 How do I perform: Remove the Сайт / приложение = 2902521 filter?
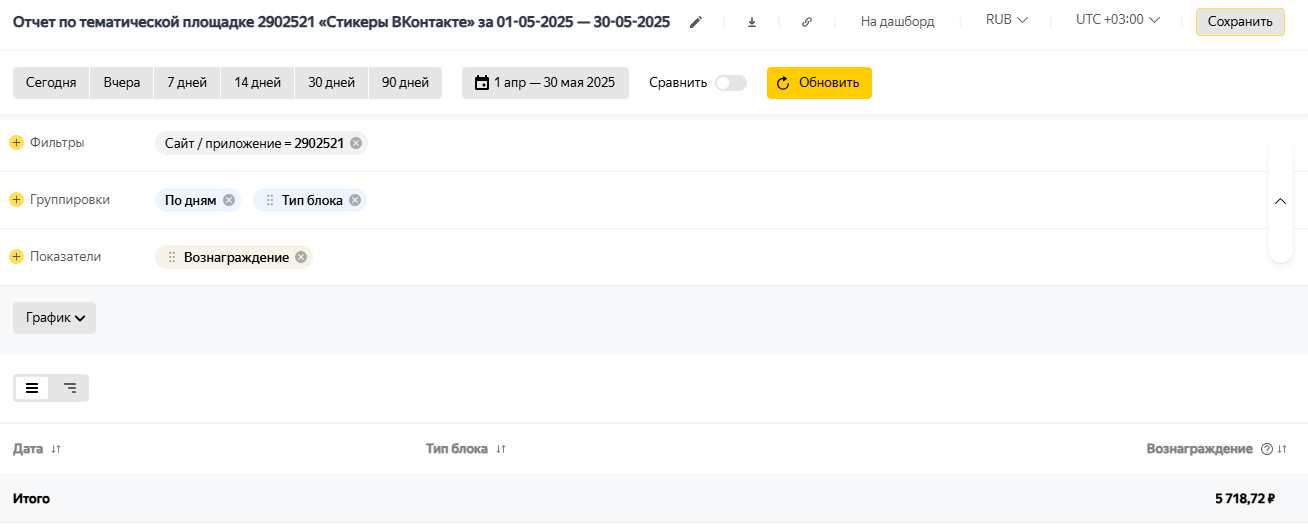click(356, 143)
